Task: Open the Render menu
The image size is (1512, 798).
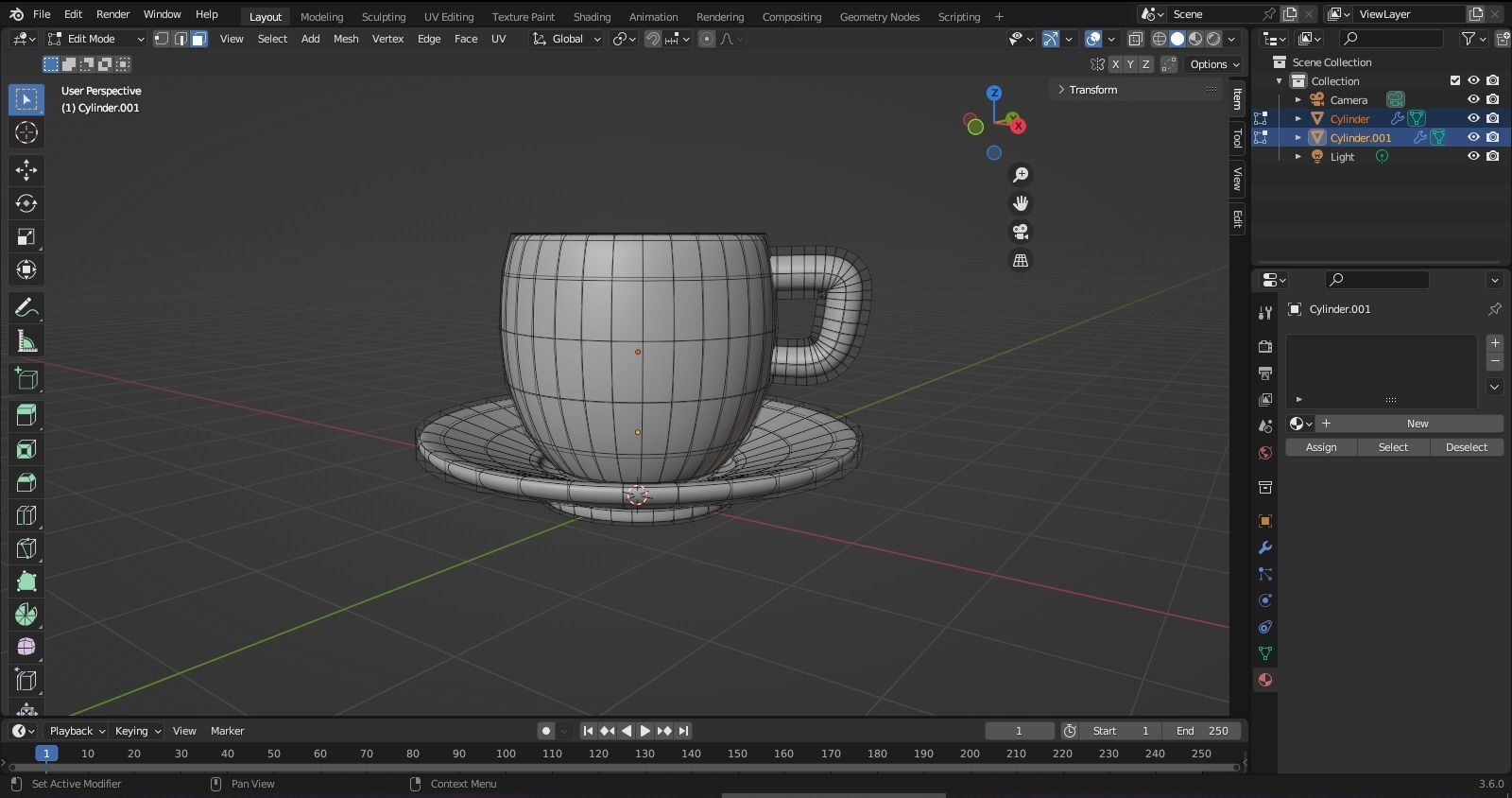Action: tap(112, 14)
